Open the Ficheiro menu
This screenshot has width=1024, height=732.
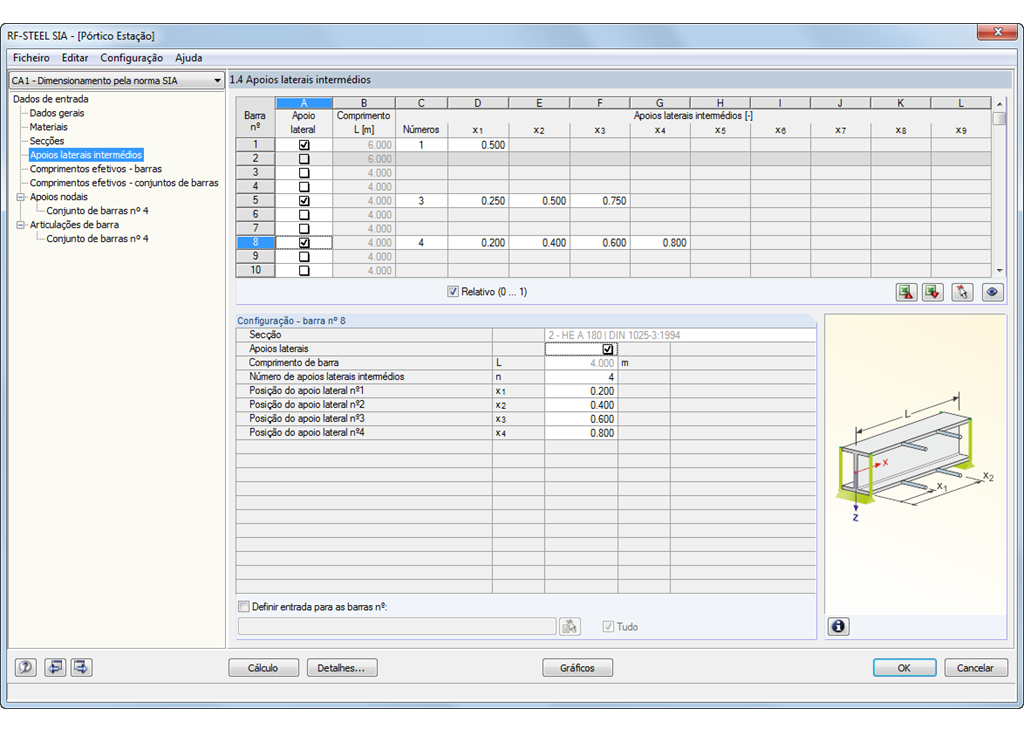[31, 57]
